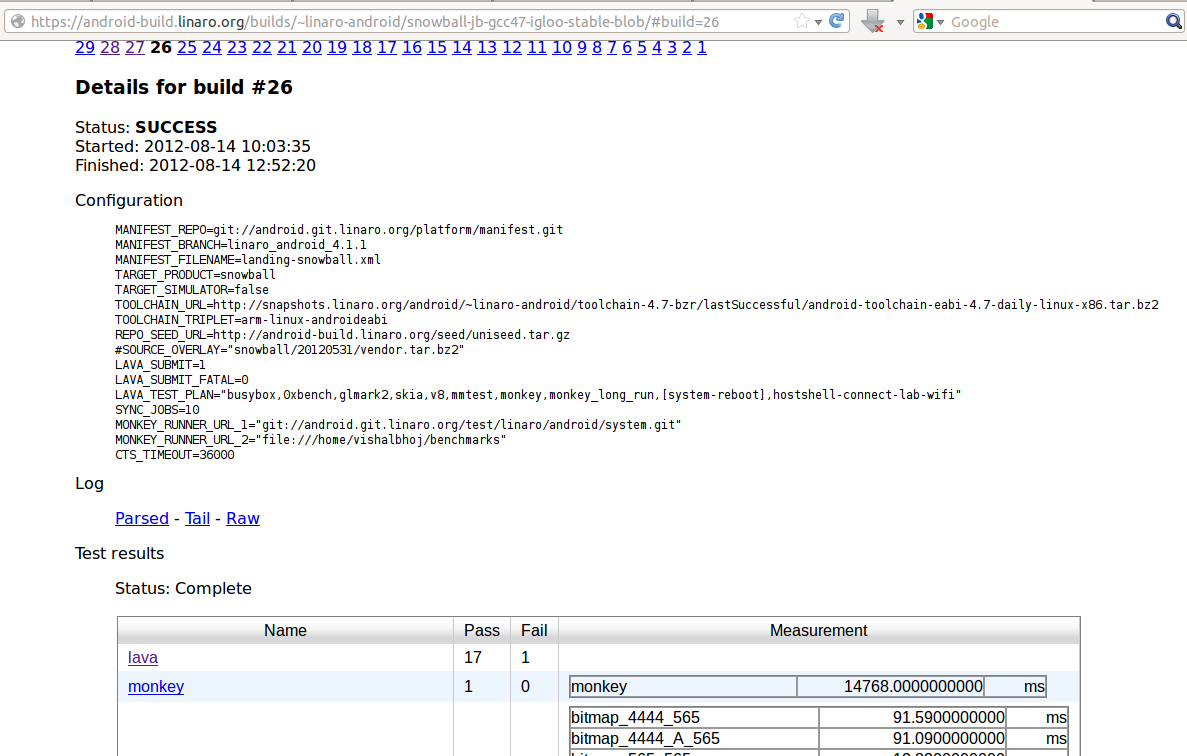Go to build number 29
This screenshot has width=1187, height=756.
pyautogui.click(x=85, y=47)
